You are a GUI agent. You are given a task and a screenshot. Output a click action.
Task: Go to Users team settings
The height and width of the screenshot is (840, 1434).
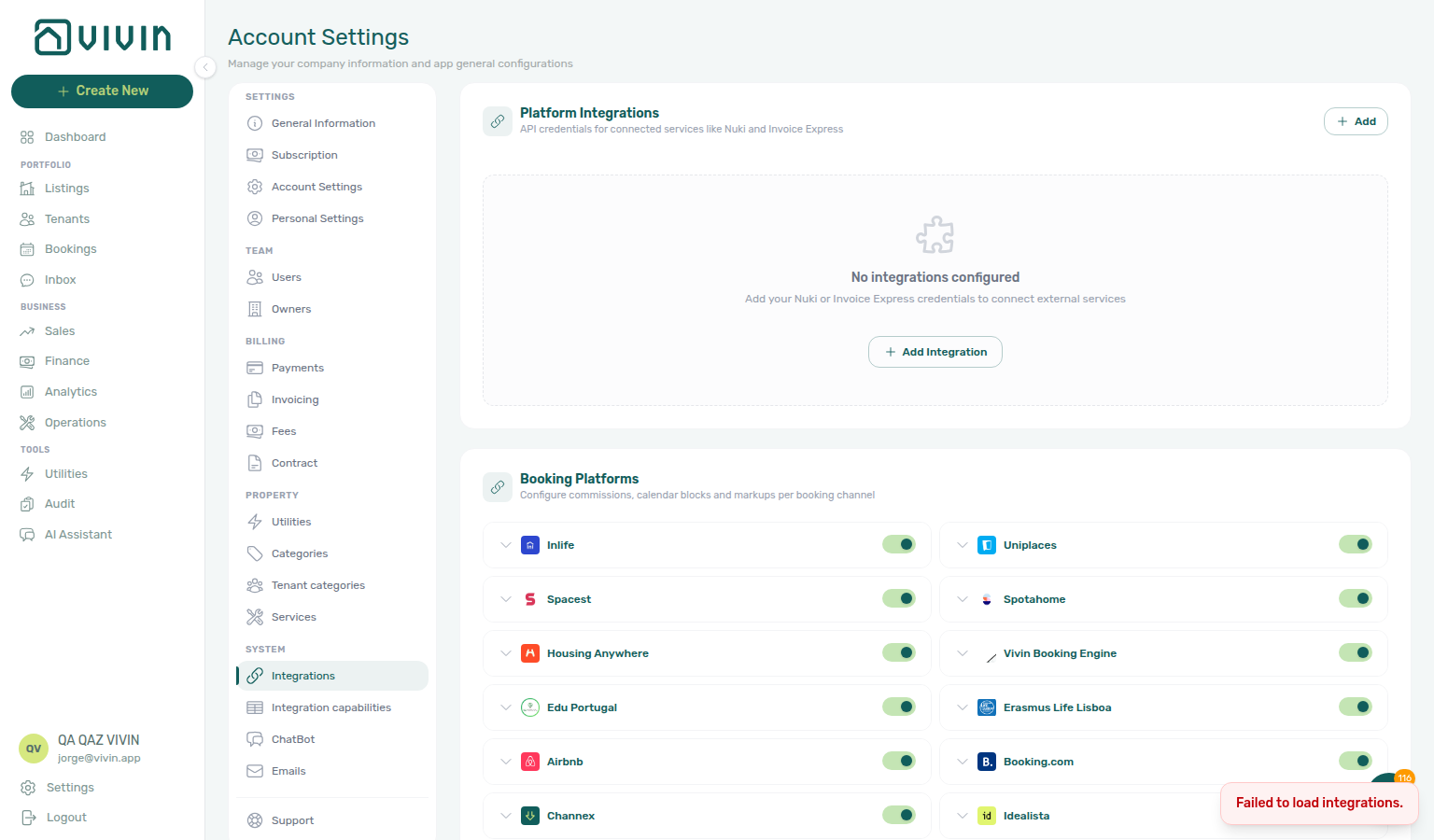coord(332,277)
